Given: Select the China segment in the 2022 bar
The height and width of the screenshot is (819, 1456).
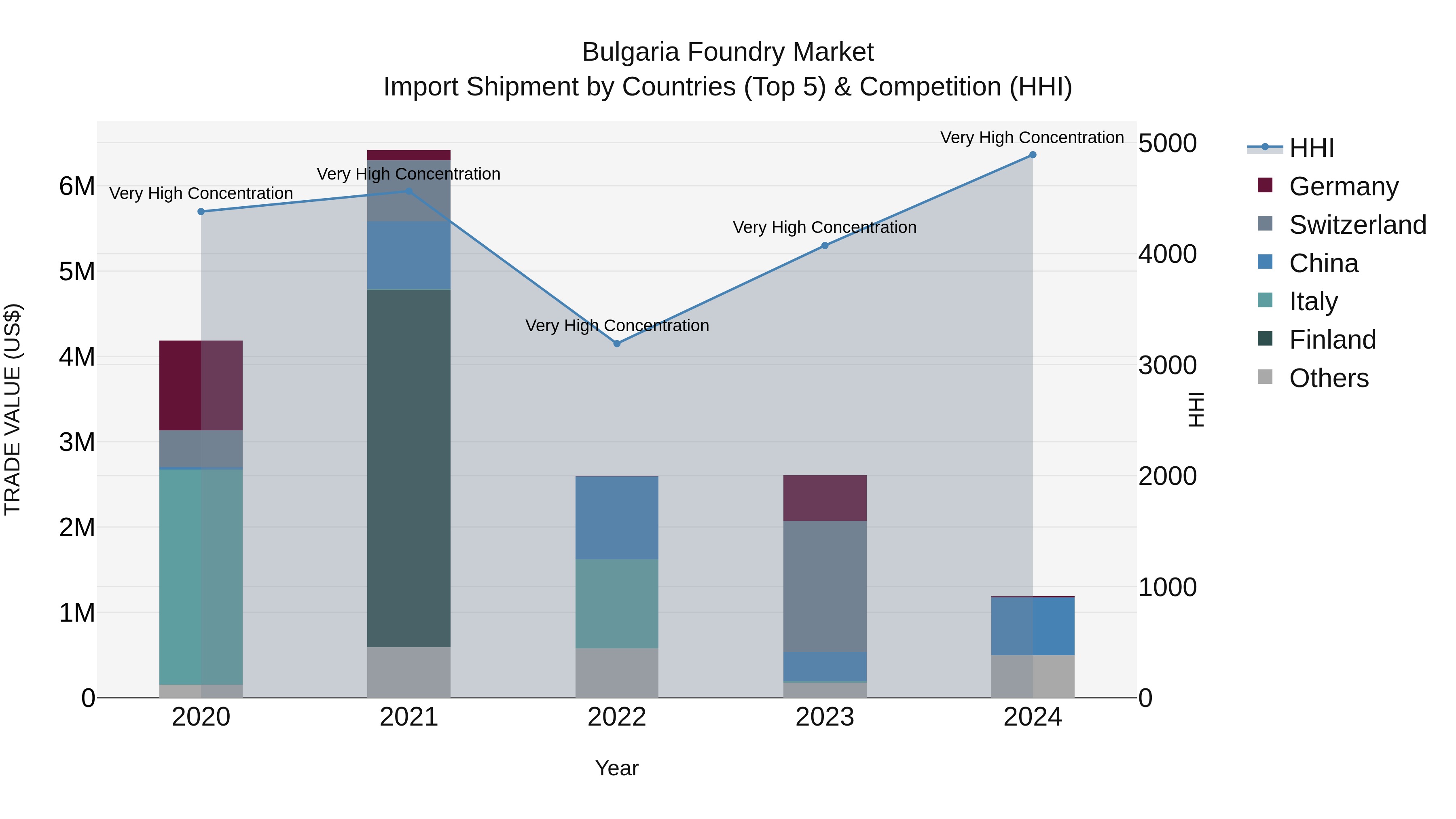Looking at the screenshot, I should [x=617, y=518].
